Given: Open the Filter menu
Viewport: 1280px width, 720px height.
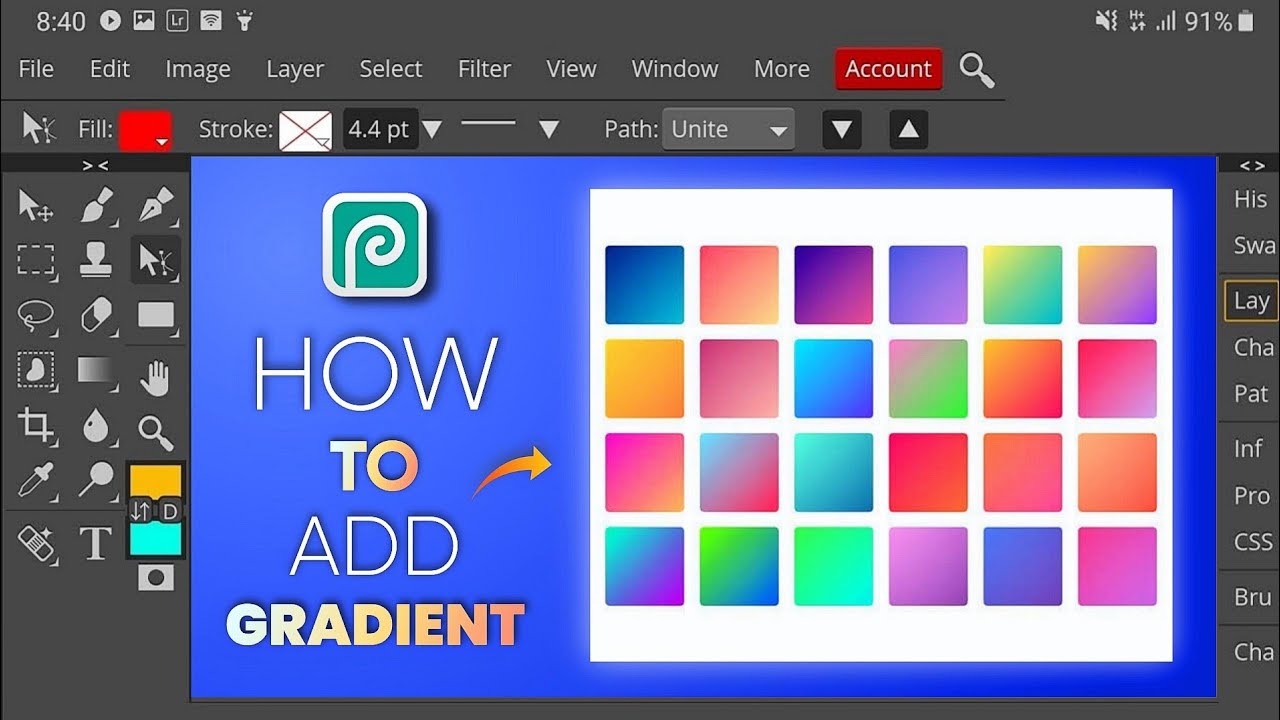Looking at the screenshot, I should pos(485,69).
